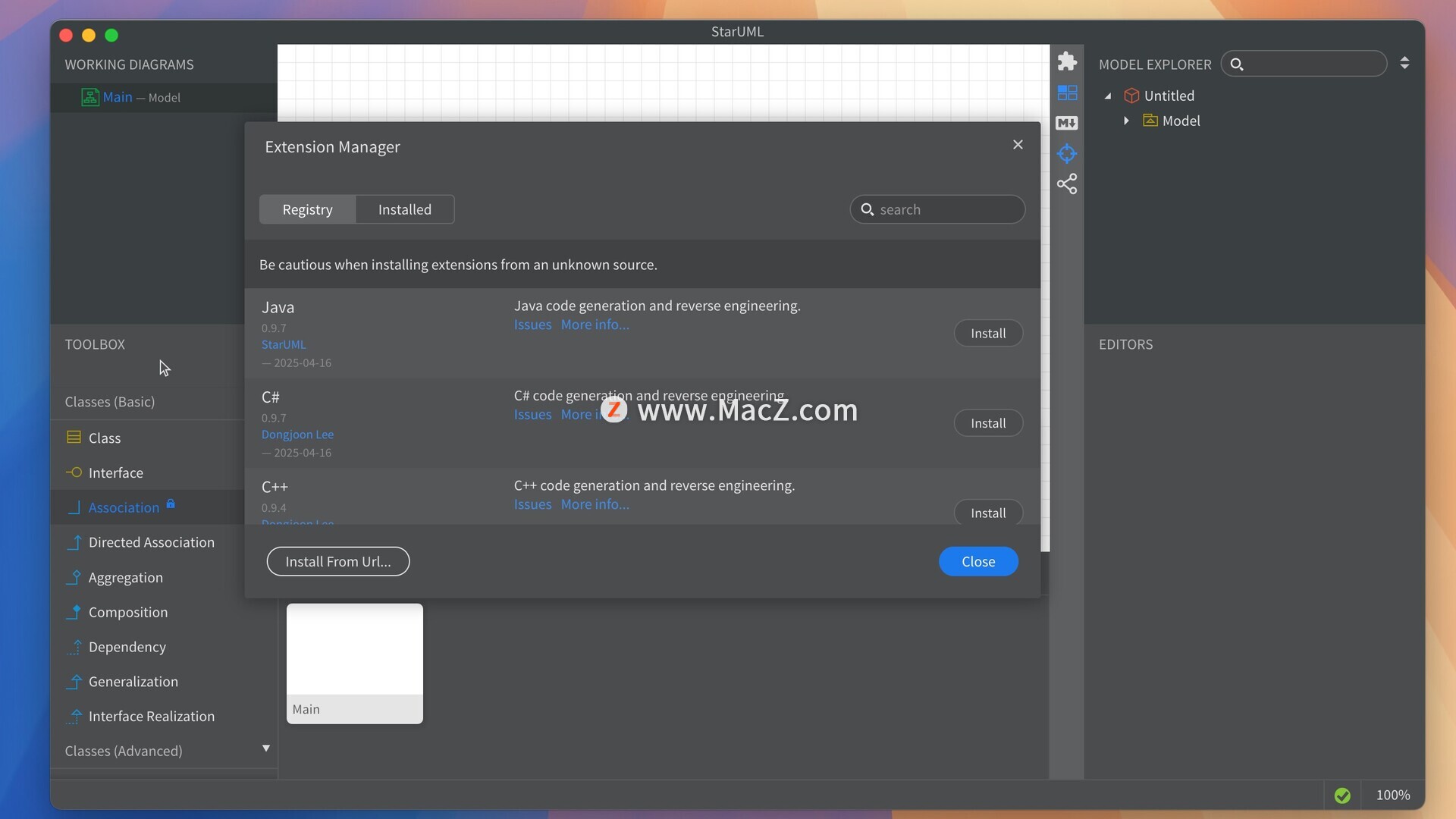Install the C++ extension
The image size is (1456, 819).
coord(988,513)
